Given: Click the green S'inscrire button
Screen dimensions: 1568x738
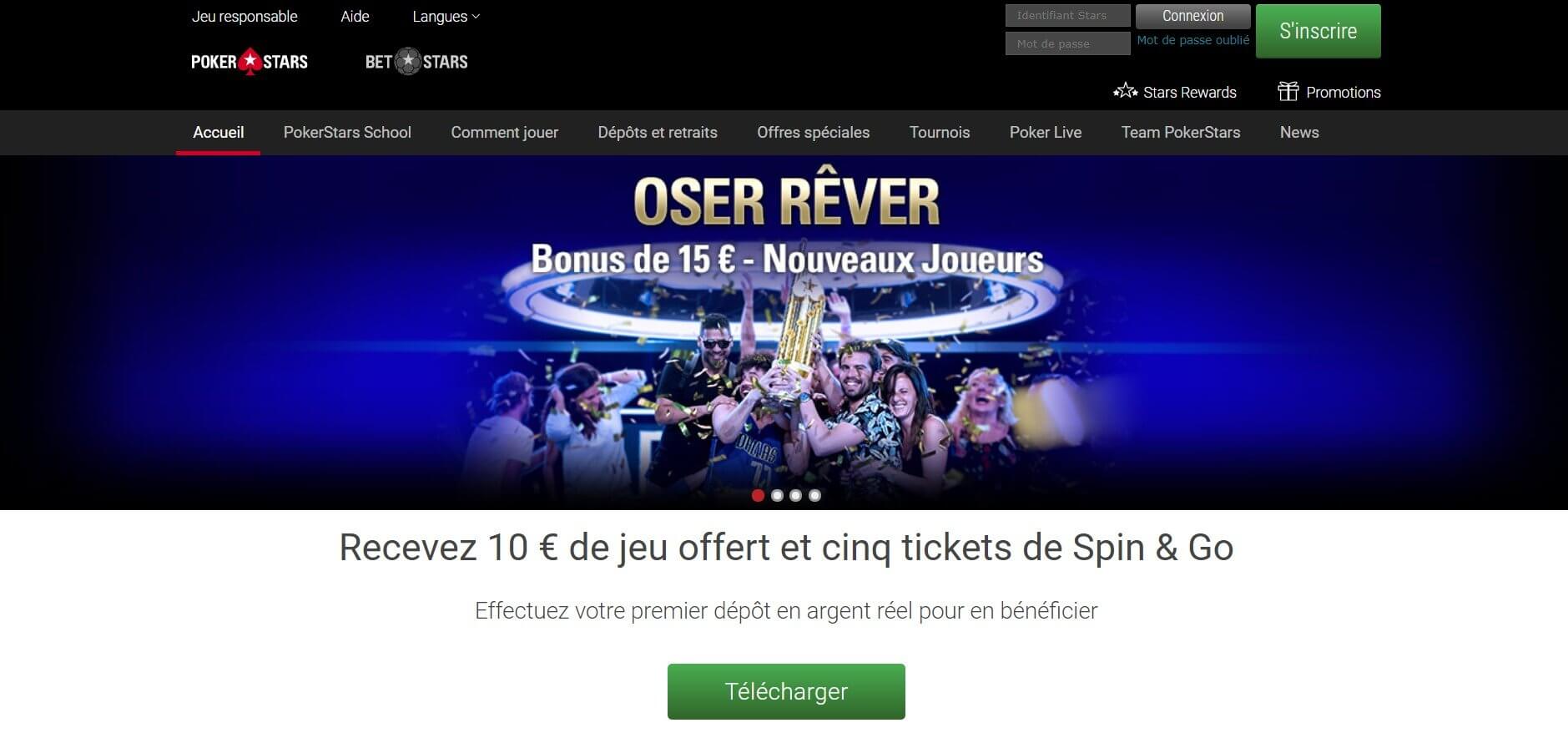Looking at the screenshot, I should pos(1318,31).
